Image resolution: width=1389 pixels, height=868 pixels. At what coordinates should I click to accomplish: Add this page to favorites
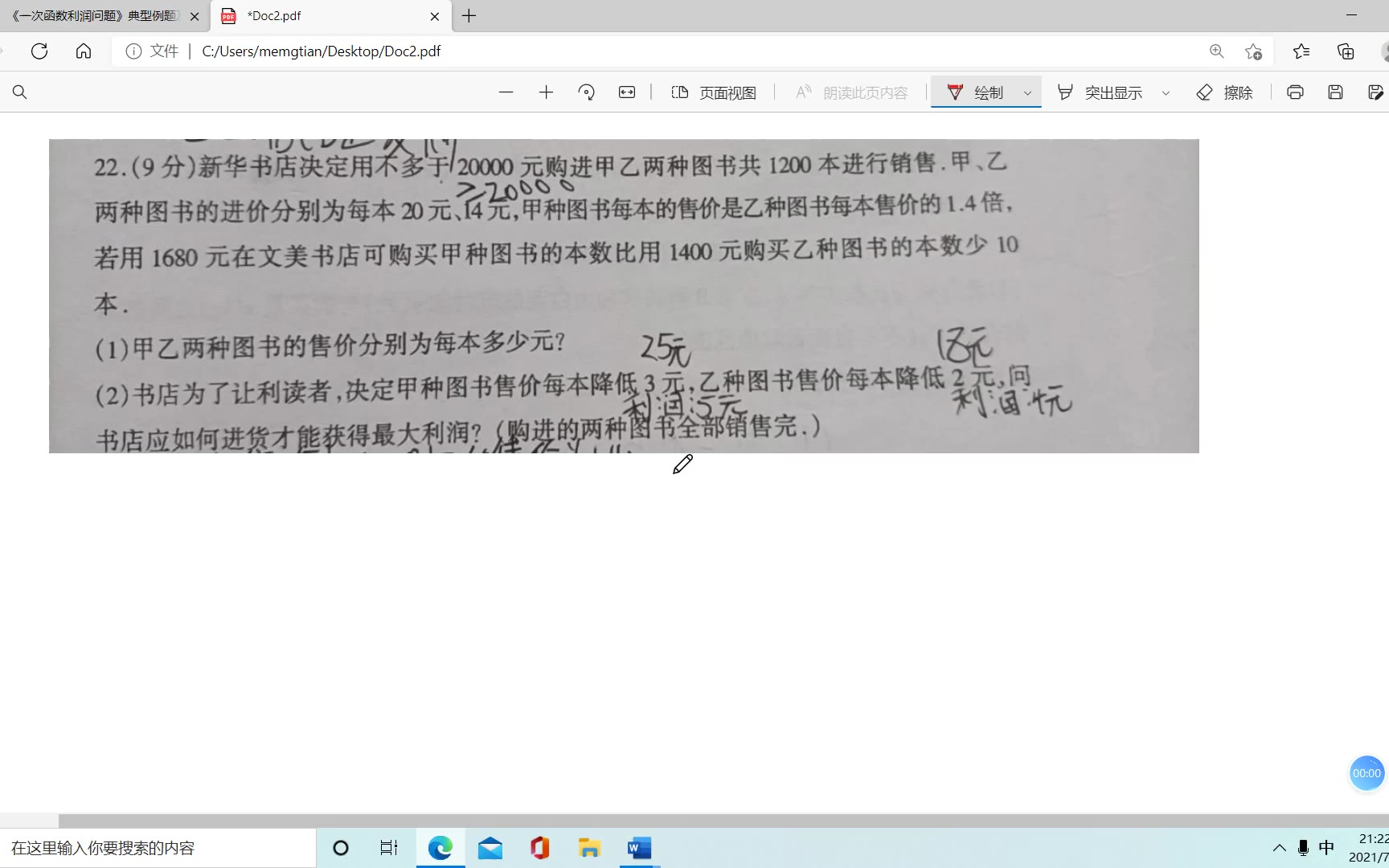(x=1253, y=51)
